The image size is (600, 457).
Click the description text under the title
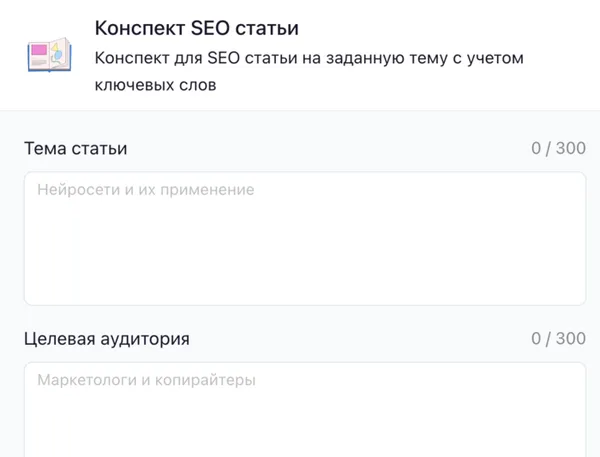click(x=310, y=72)
